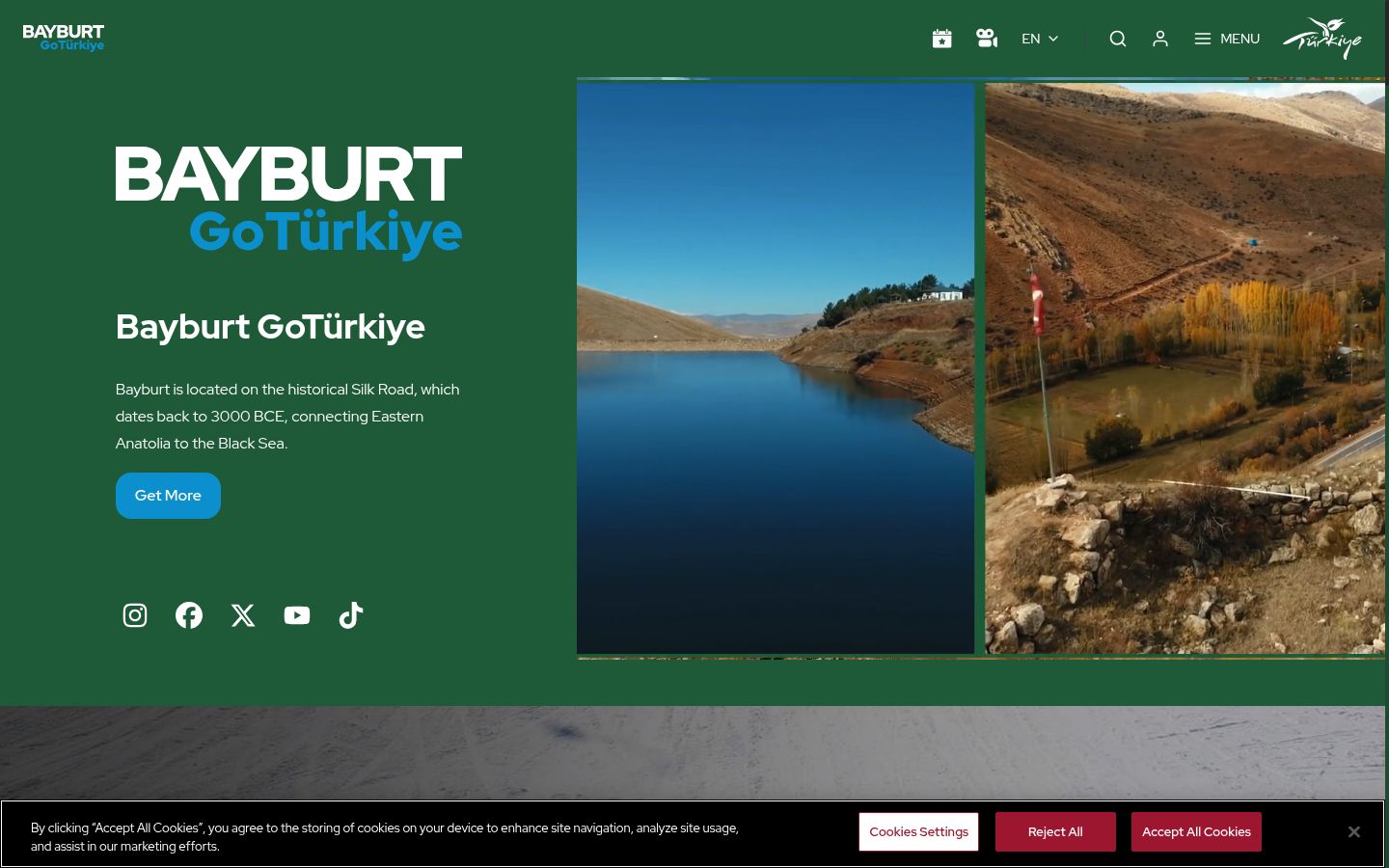
Task: Close the cookie banner
Action: point(1354,831)
